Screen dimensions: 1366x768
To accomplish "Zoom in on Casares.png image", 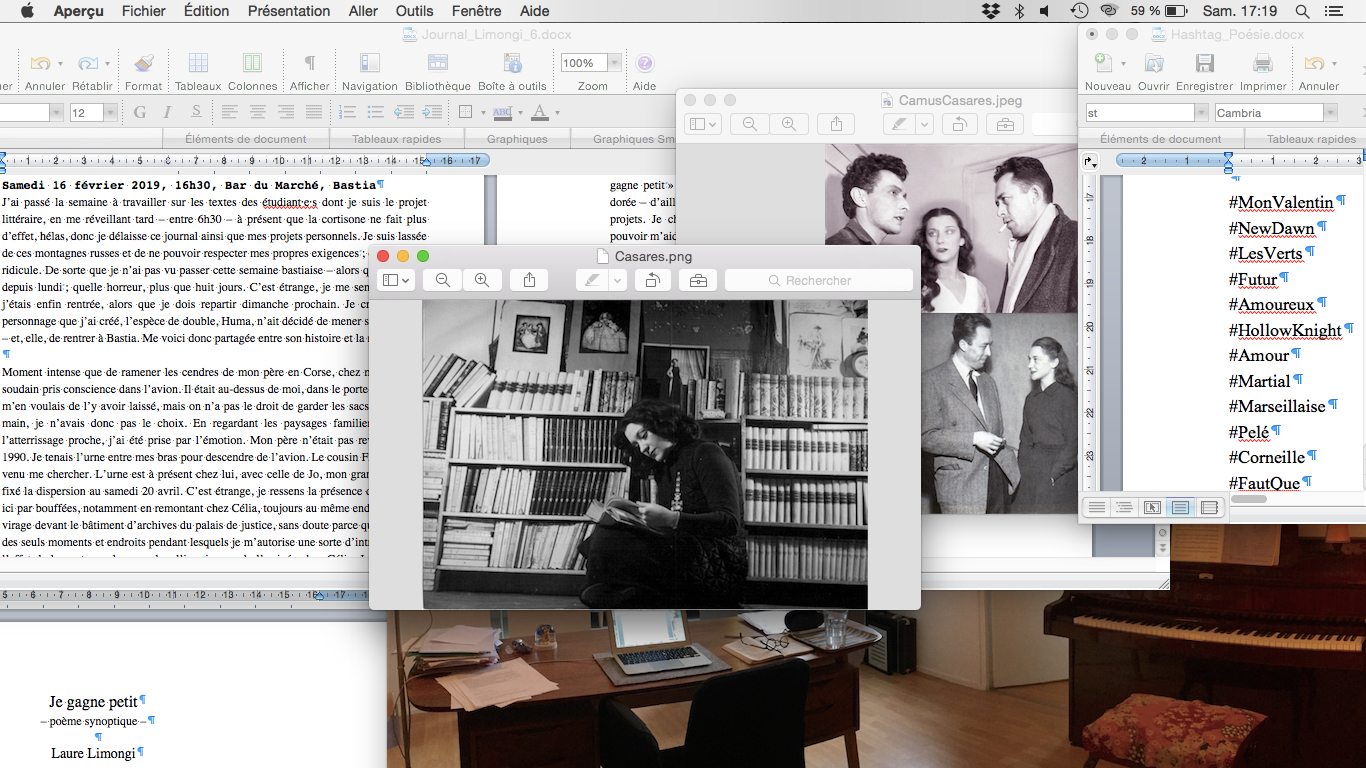I will point(482,281).
